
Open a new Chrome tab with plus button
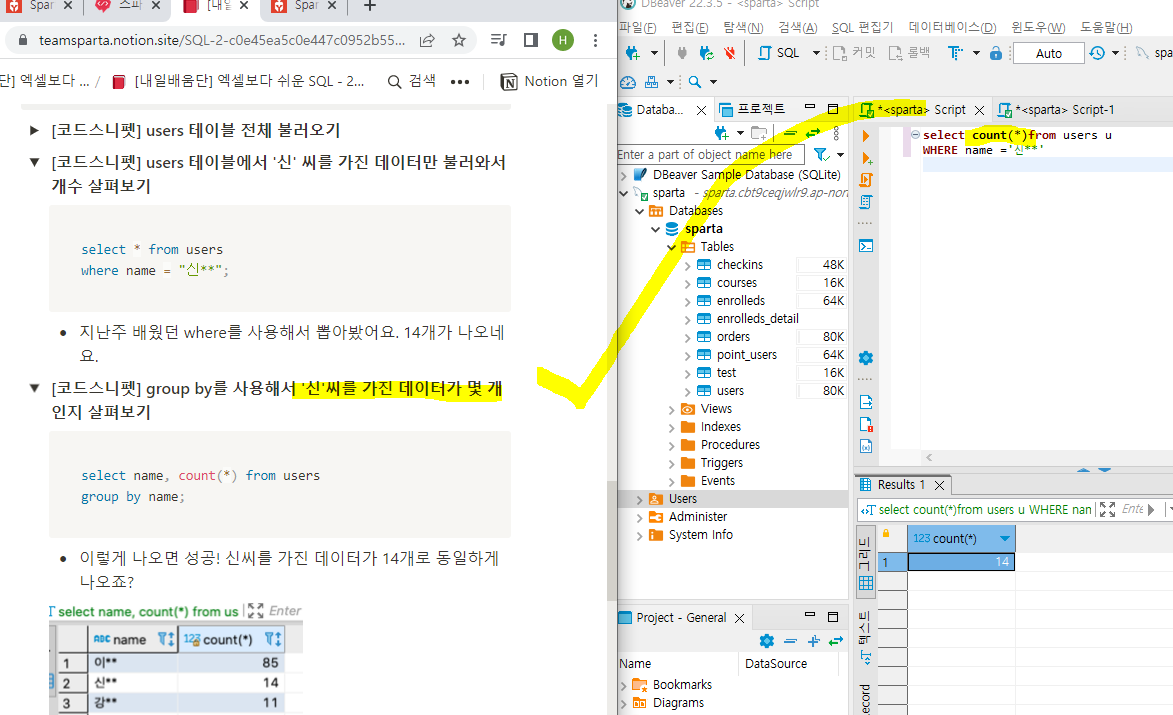point(370,7)
